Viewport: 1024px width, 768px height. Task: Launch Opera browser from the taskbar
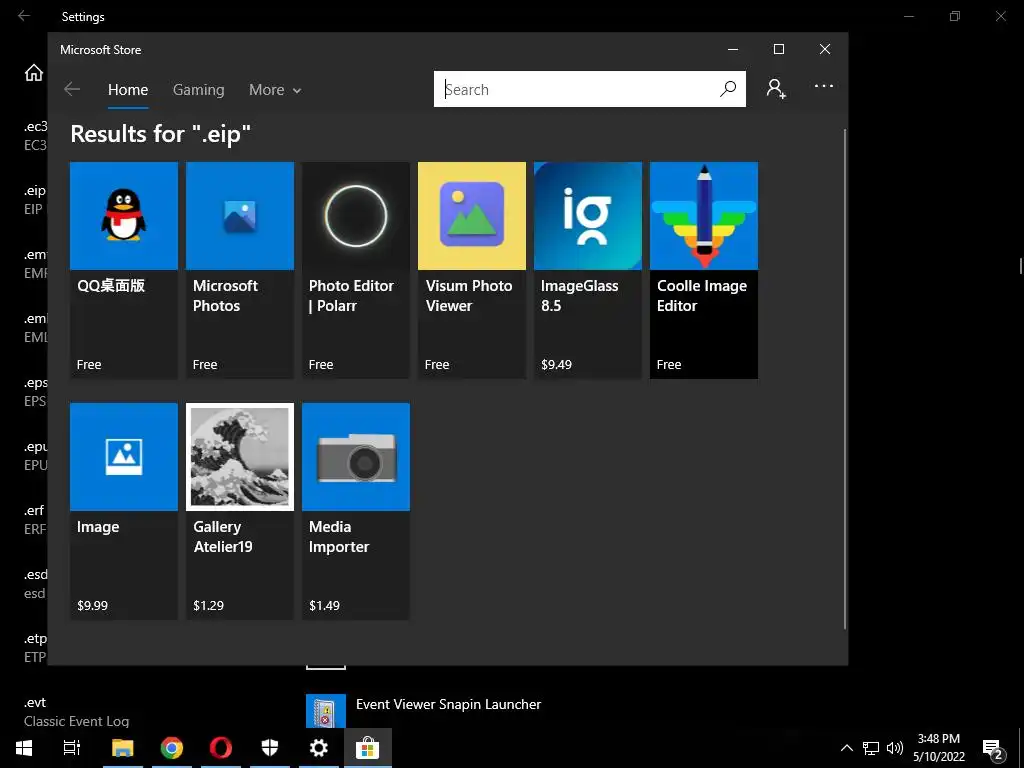pos(221,748)
